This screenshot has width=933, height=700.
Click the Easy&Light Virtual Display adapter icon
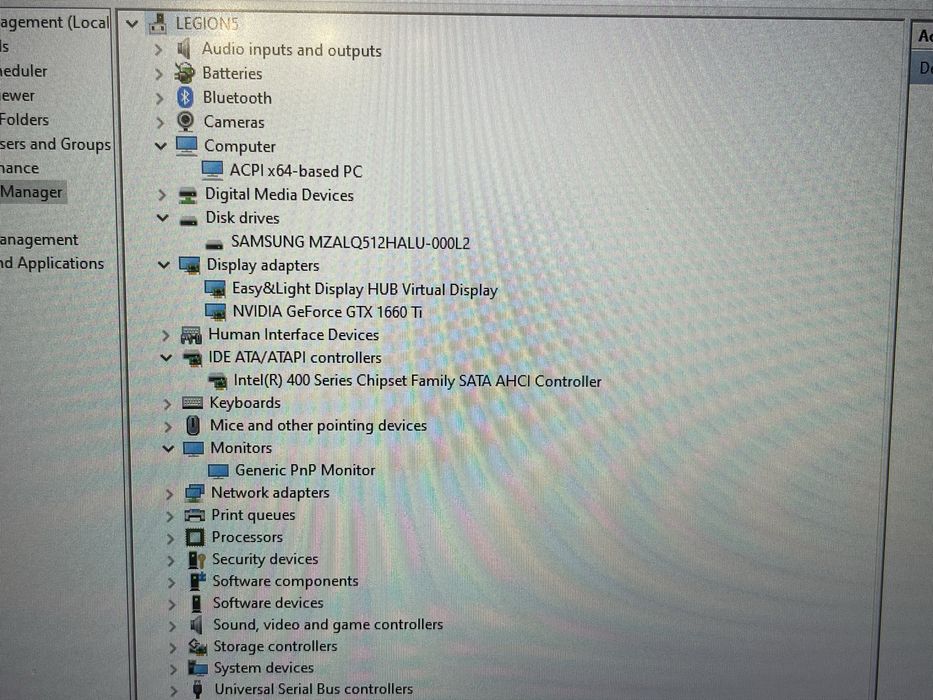click(x=215, y=289)
